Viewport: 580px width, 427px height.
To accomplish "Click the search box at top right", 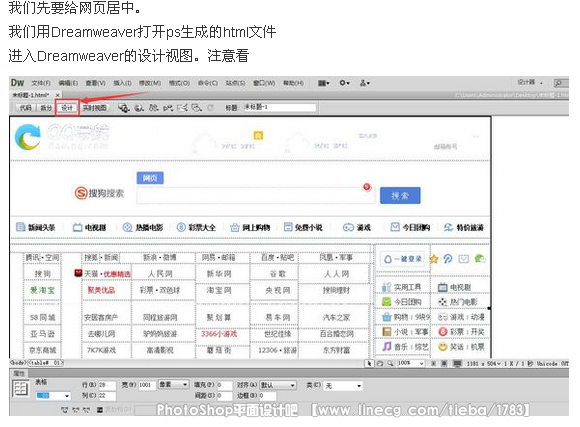I will click(x=561, y=83).
